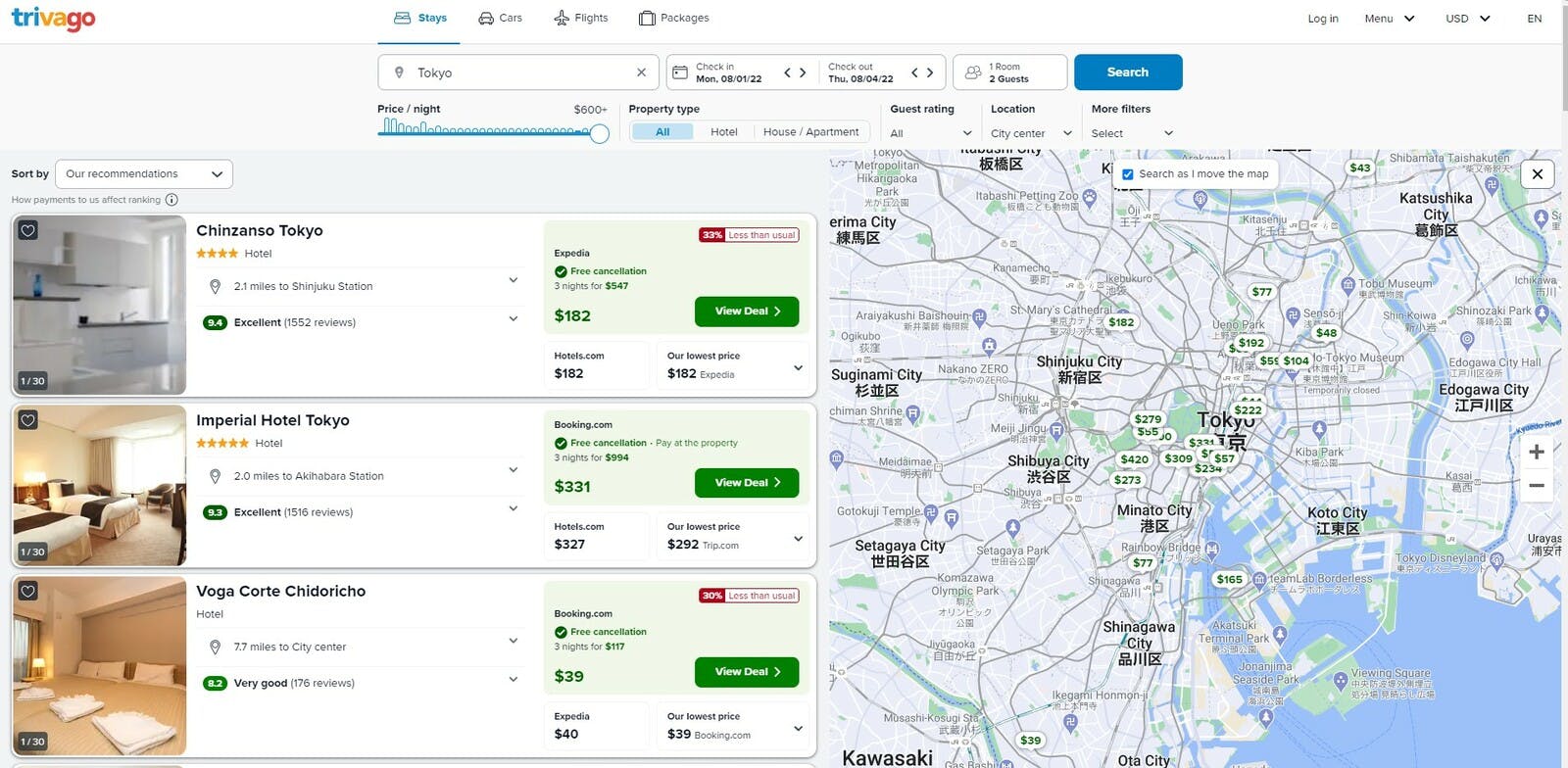This screenshot has height=768, width=1568.
Task: Click the $165 map price marker
Action: coord(1229,579)
